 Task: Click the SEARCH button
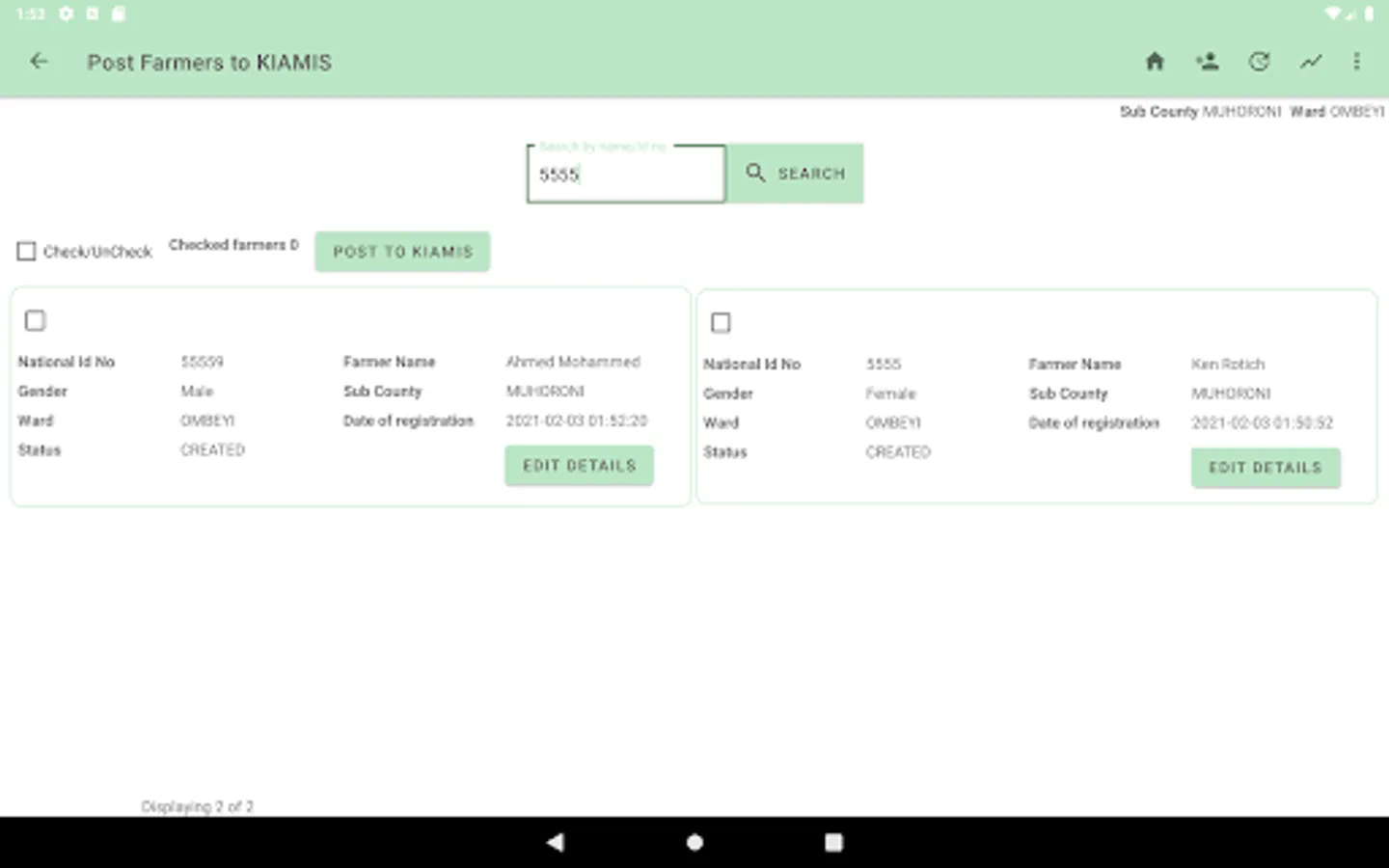[795, 174]
